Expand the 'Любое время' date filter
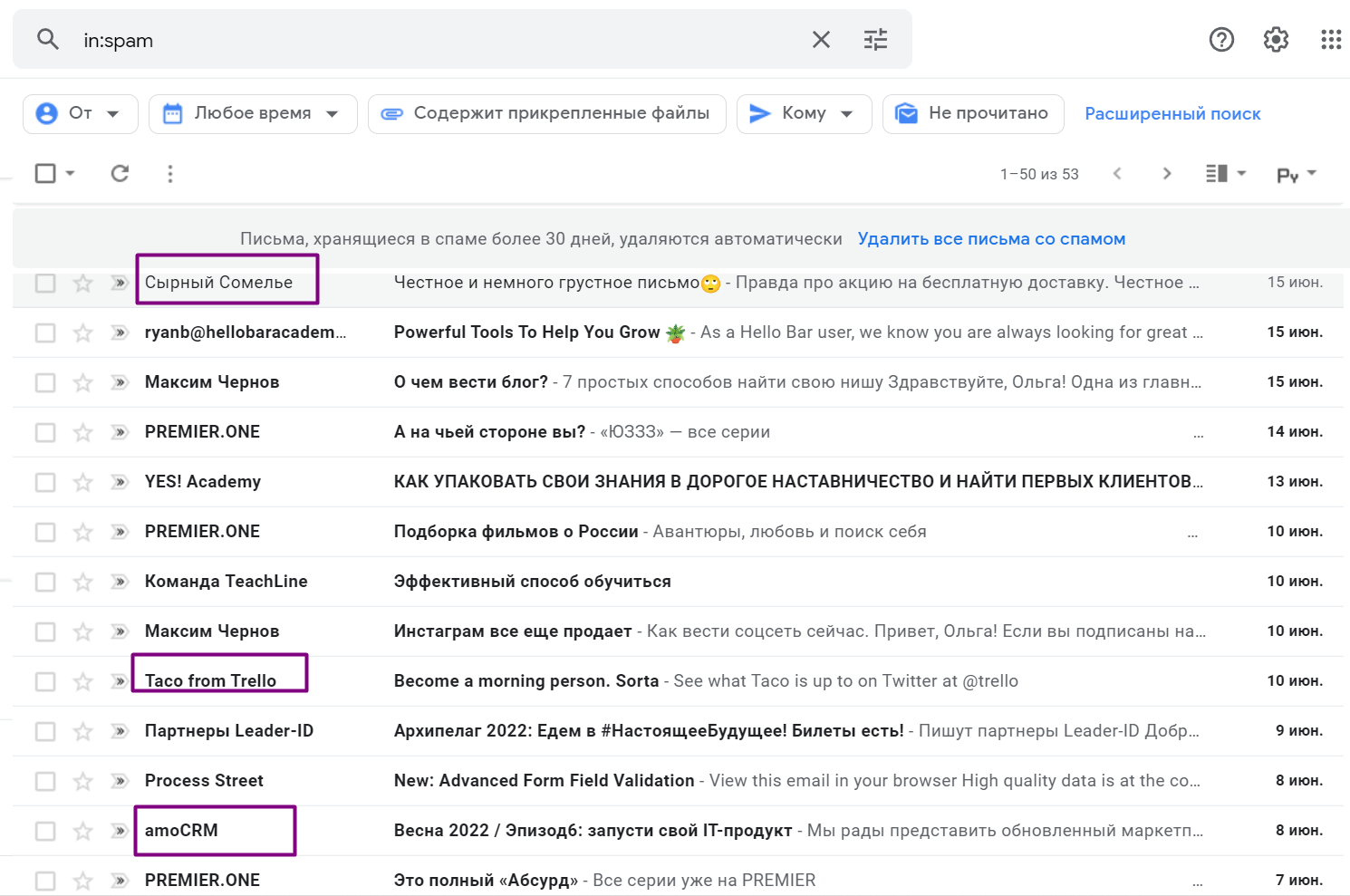 tap(253, 113)
